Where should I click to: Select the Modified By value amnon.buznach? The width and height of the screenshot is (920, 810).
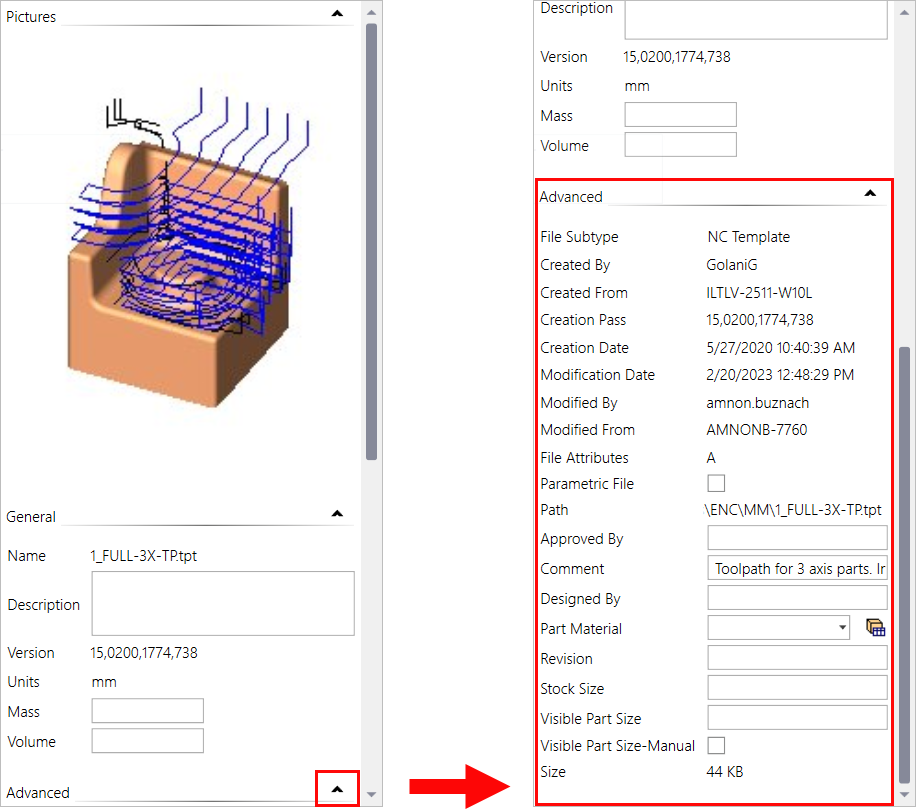point(757,402)
